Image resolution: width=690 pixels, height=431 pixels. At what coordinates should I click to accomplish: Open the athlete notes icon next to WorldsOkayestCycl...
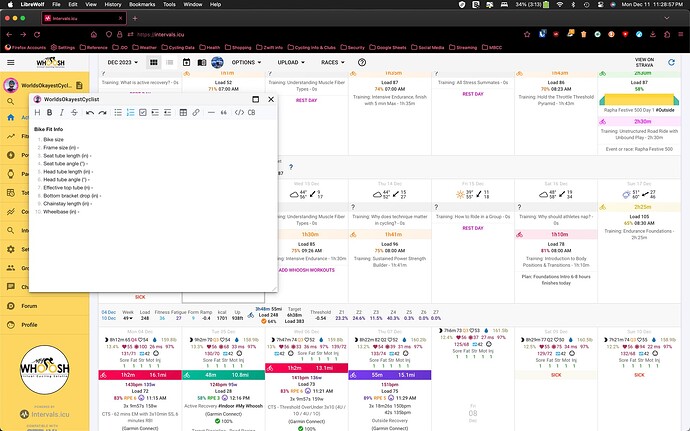[x=79, y=85]
